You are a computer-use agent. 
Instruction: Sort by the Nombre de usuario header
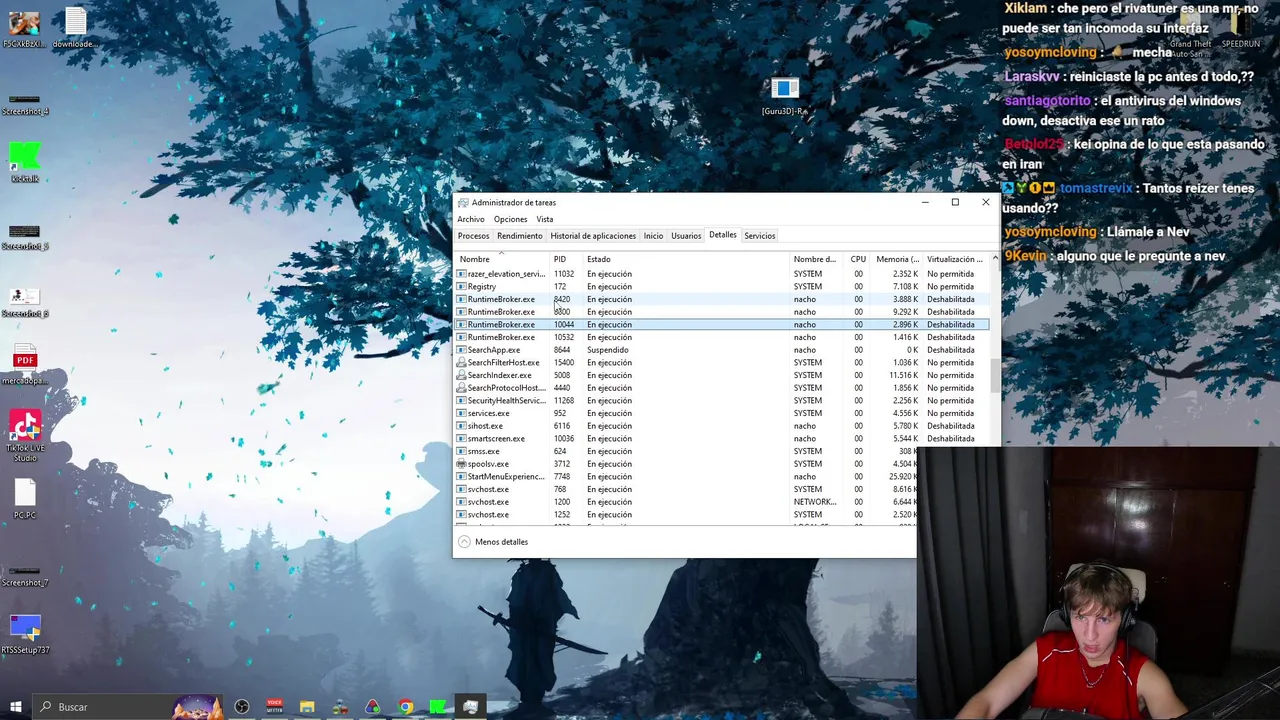coord(818,259)
